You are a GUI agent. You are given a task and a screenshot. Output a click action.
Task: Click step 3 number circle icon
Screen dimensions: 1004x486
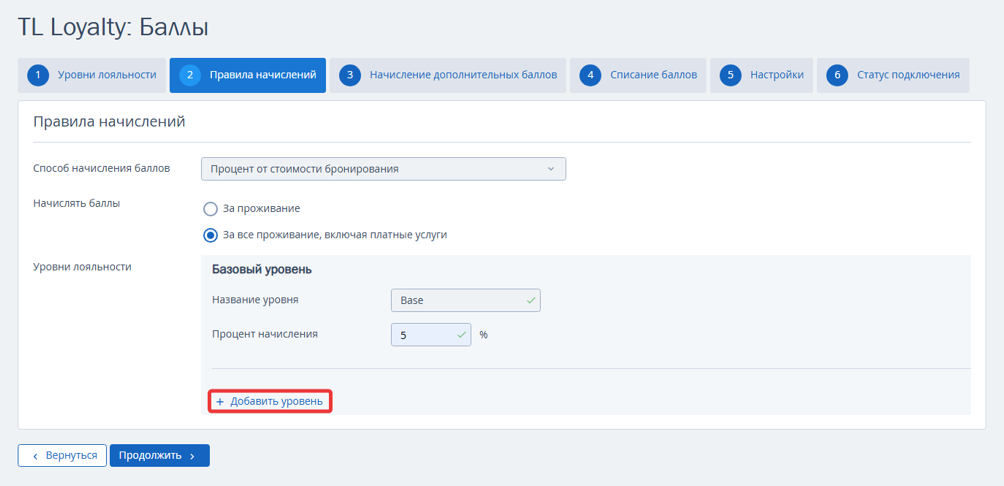point(350,76)
